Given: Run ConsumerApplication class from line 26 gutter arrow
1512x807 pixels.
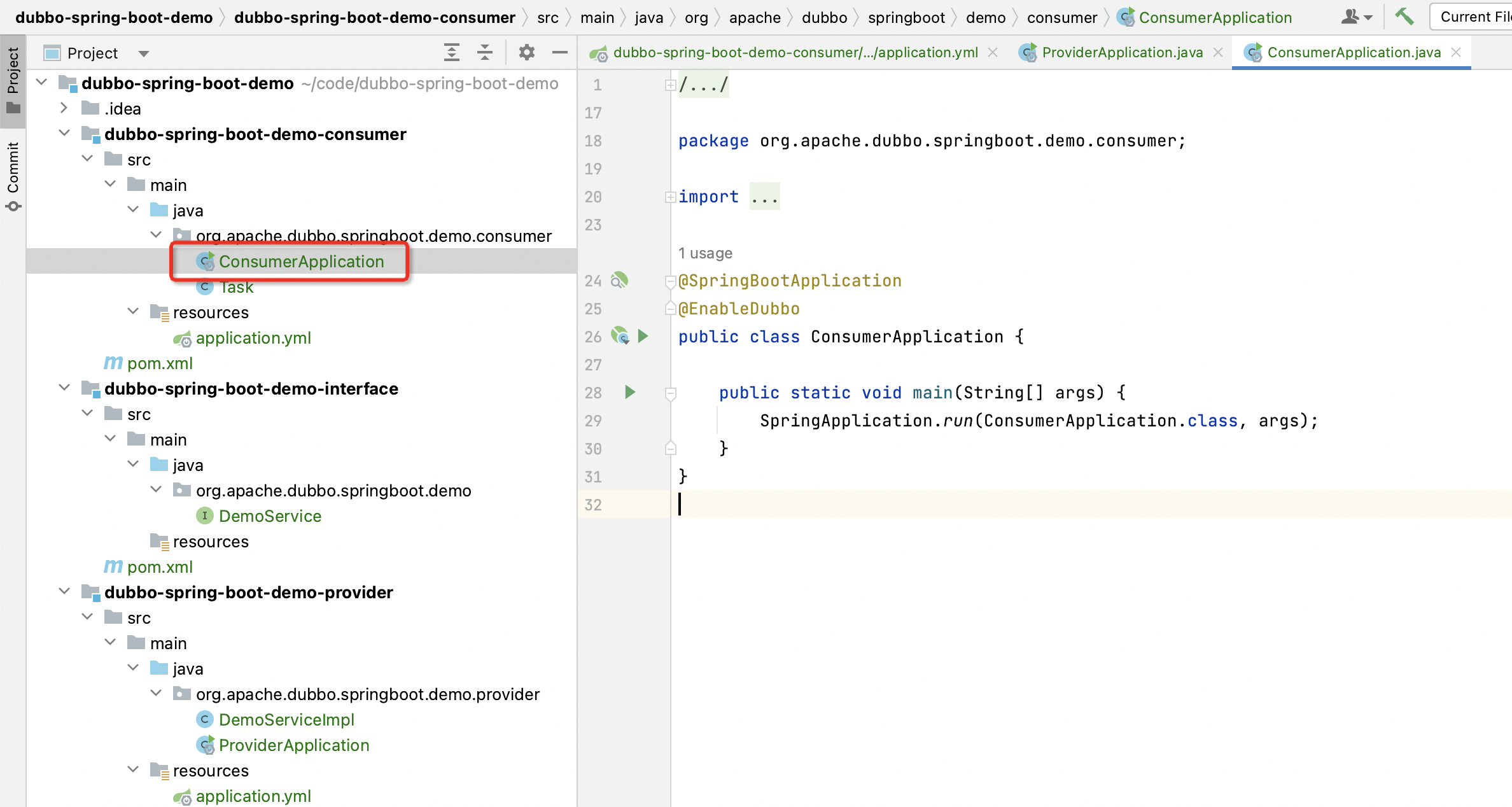Looking at the screenshot, I should (x=643, y=336).
